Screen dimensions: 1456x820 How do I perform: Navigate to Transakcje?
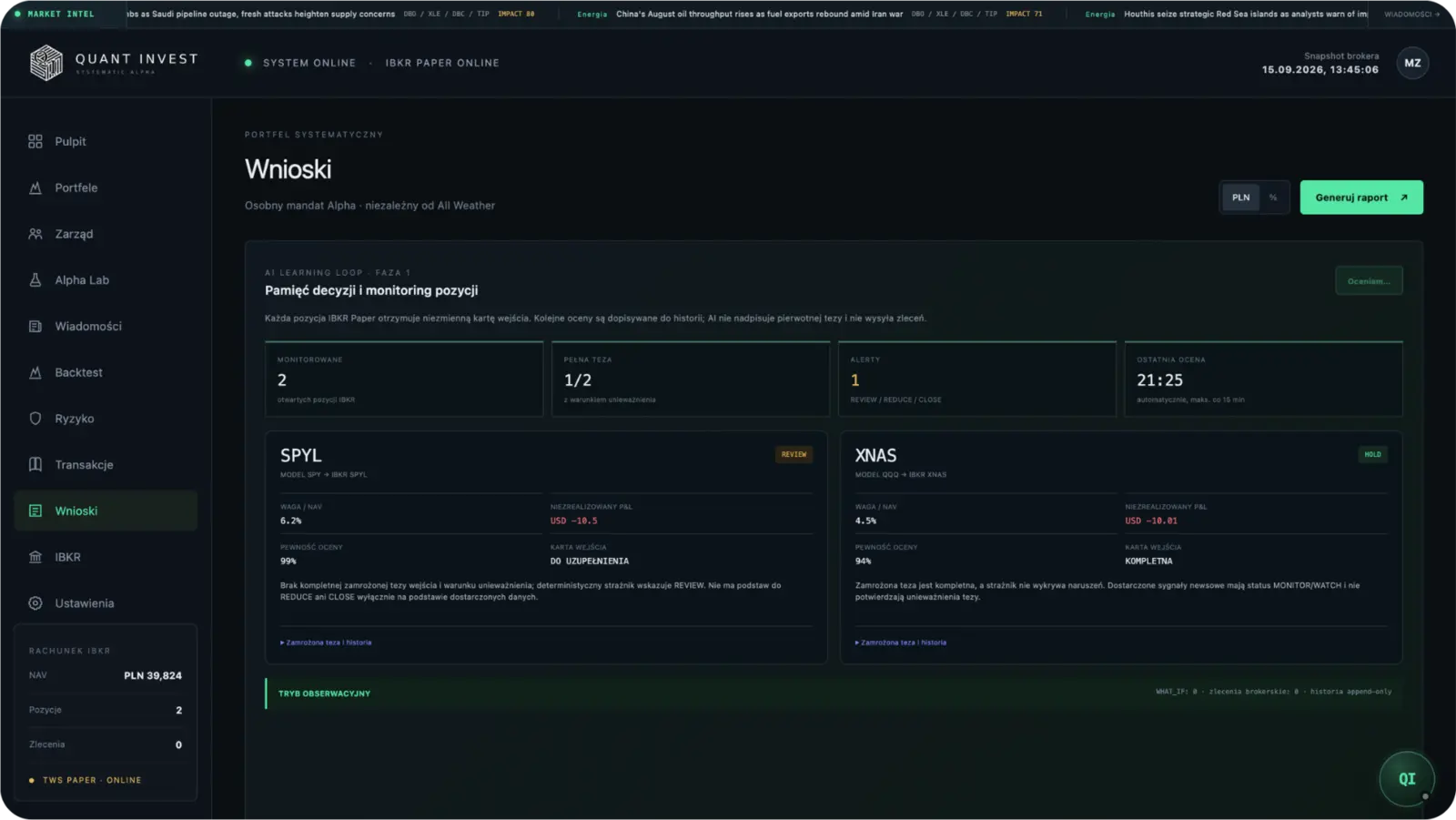click(x=106, y=464)
